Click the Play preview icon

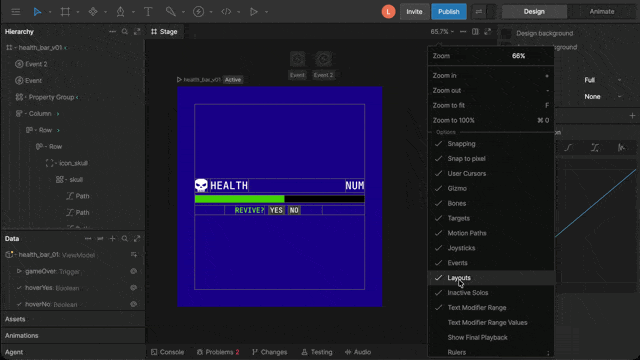pyautogui.click(x=254, y=11)
